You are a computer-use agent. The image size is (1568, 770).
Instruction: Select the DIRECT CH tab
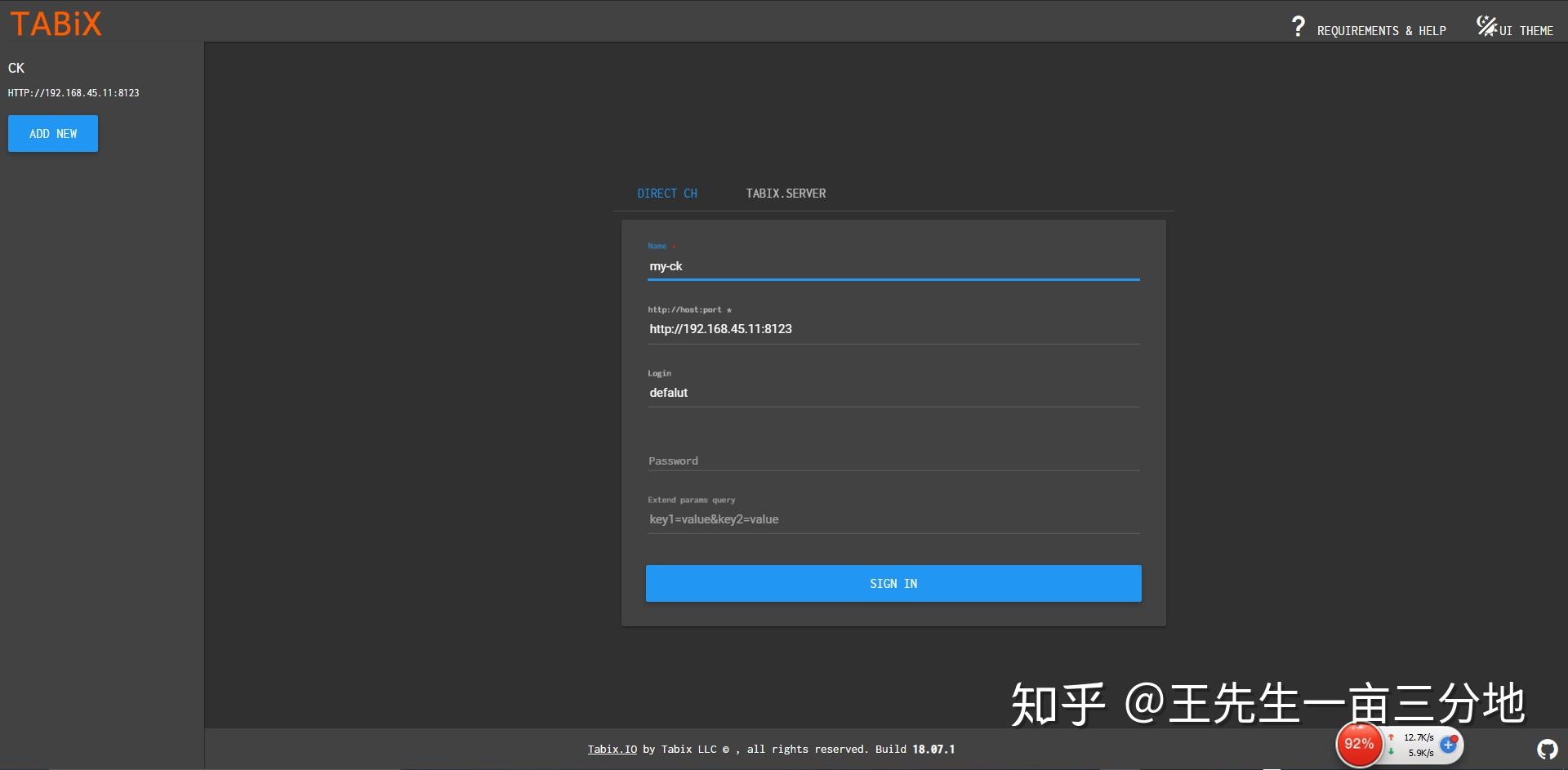[x=667, y=194]
